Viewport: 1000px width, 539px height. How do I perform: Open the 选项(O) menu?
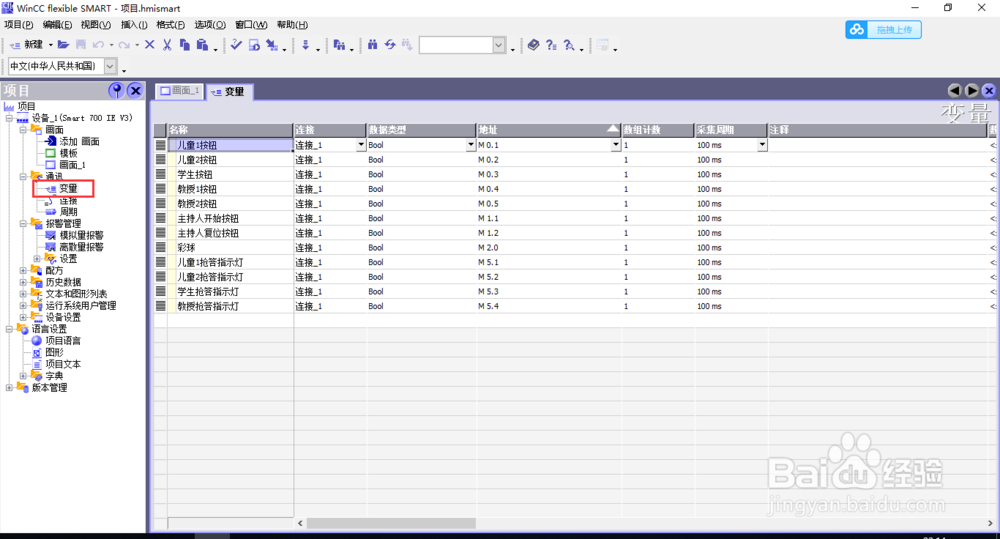[210, 25]
